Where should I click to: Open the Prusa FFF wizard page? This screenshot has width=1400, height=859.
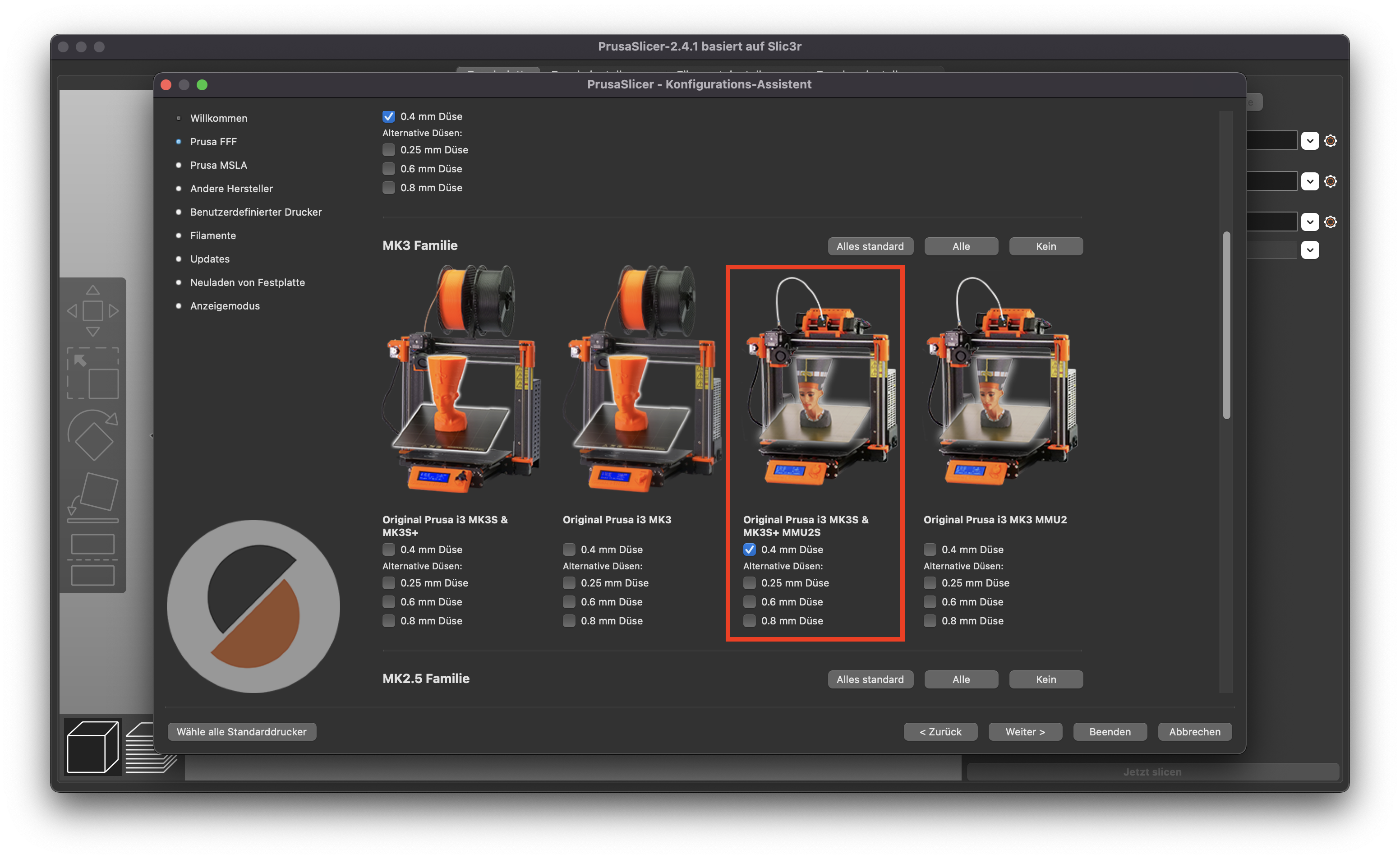[x=213, y=142]
